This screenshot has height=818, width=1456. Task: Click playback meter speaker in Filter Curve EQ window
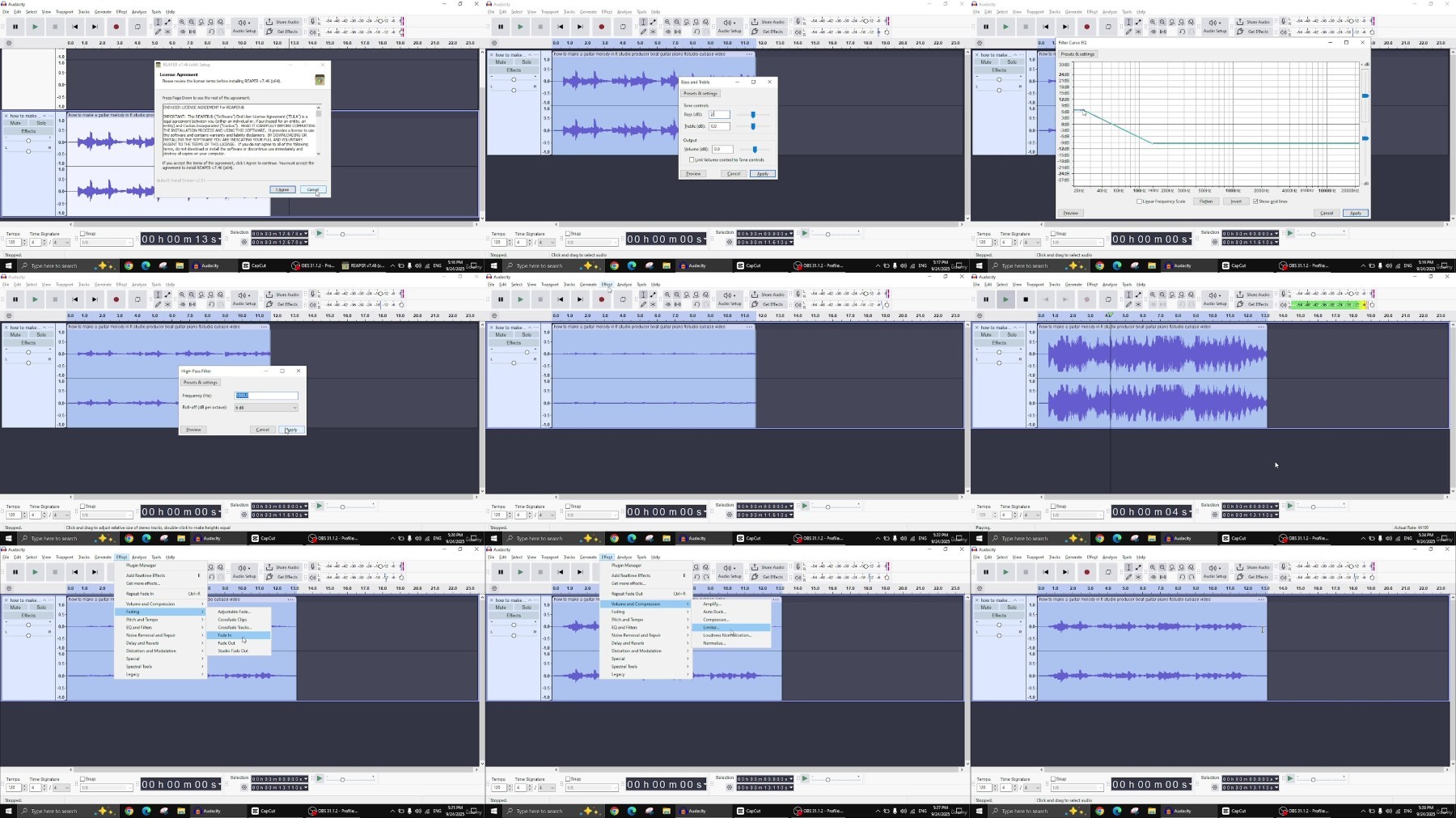(1283, 32)
